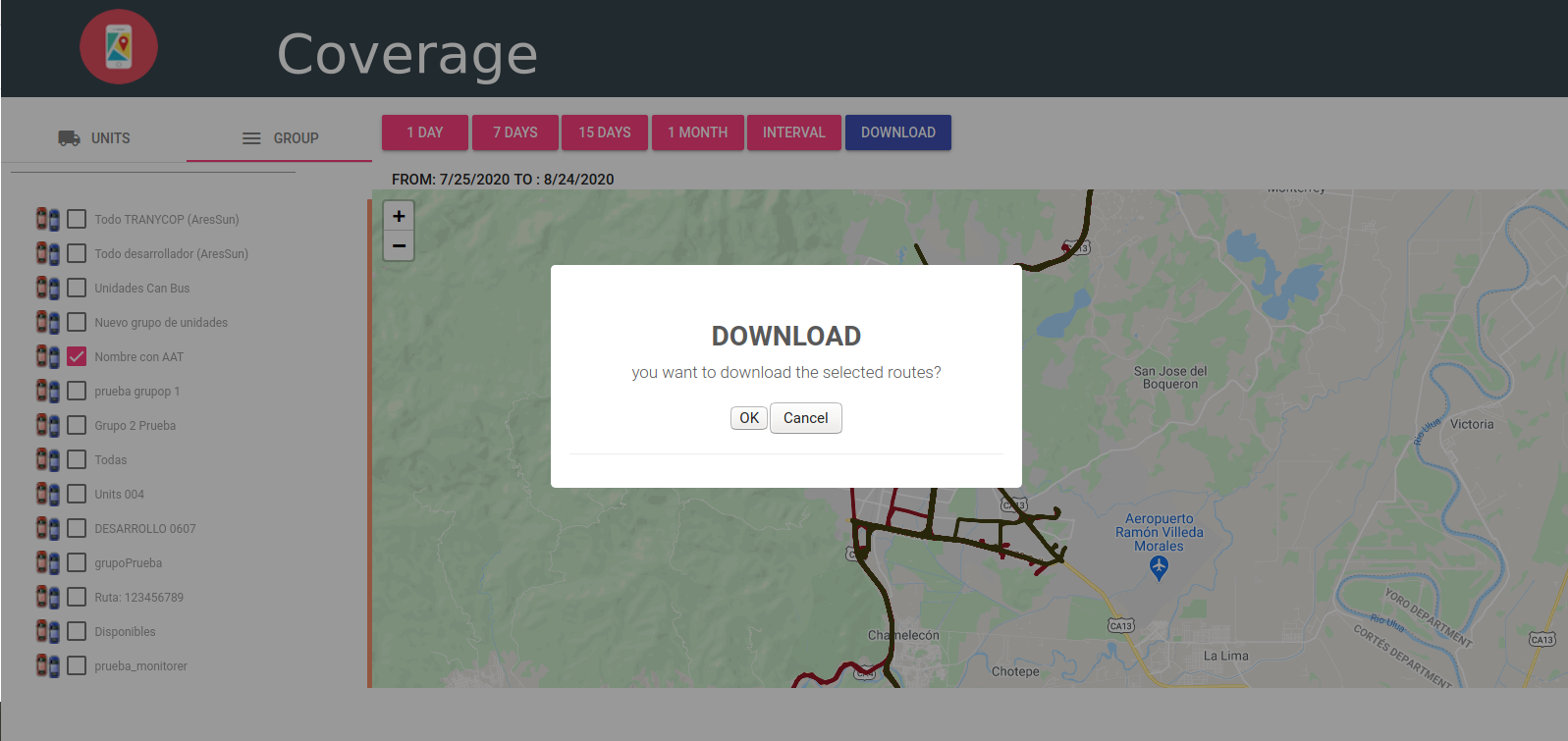Enable the Unidades Can Bus checkbox
This screenshot has height=741, width=1568.
(77, 288)
